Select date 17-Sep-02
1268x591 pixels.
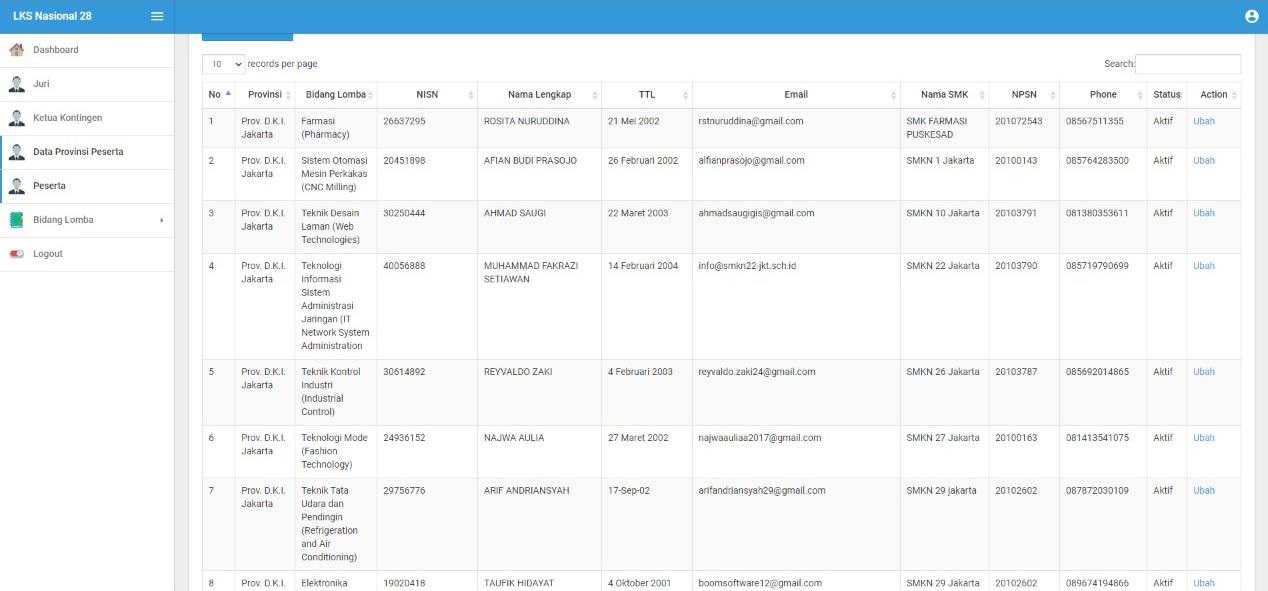click(629, 491)
